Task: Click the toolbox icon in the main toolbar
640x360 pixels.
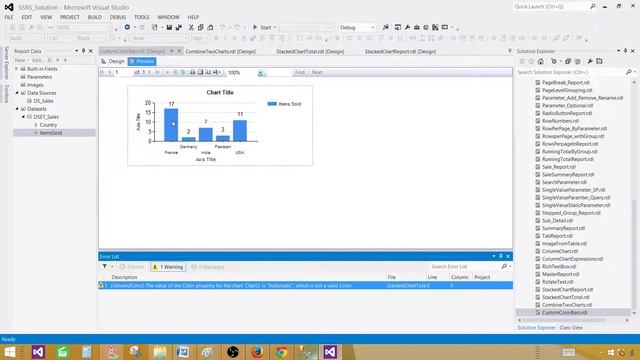Action: coord(417,27)
